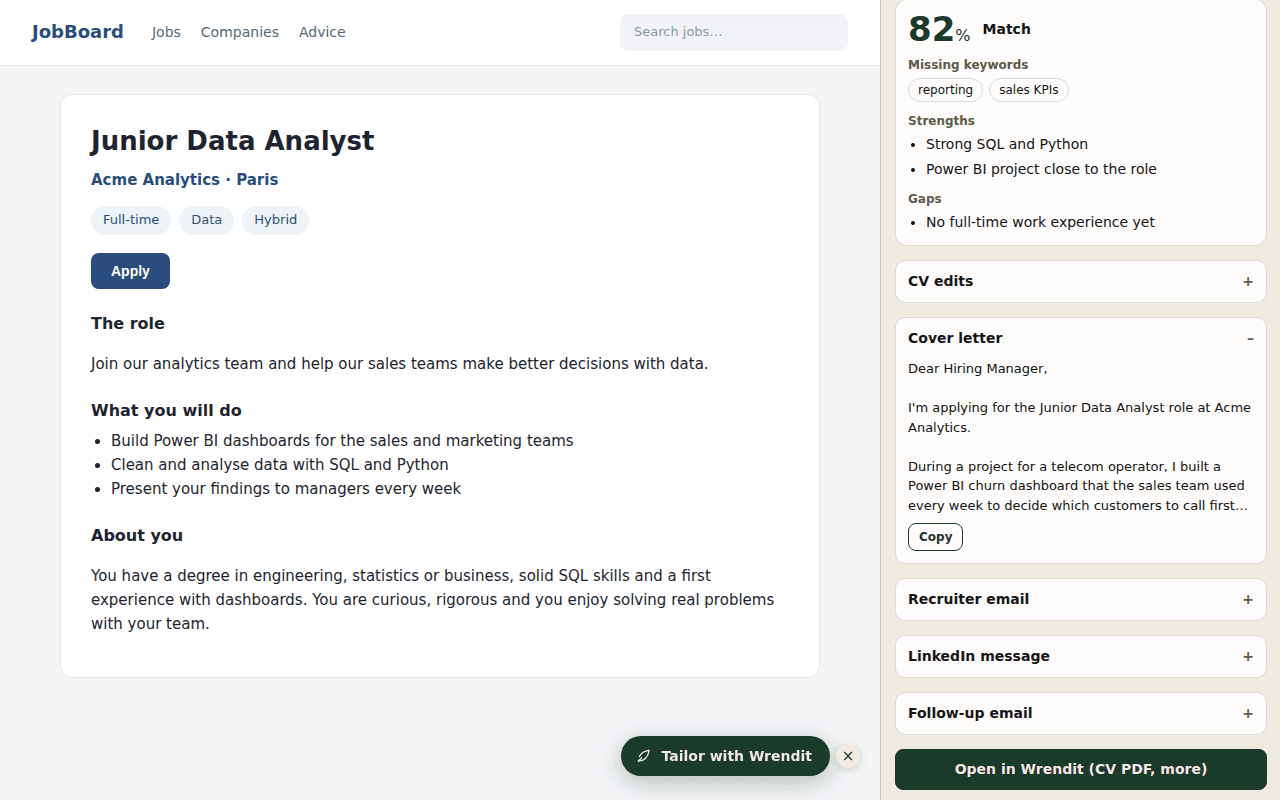Click the 'About you' heading
The height and width of the screenshot is (800, 1280).
137,535
